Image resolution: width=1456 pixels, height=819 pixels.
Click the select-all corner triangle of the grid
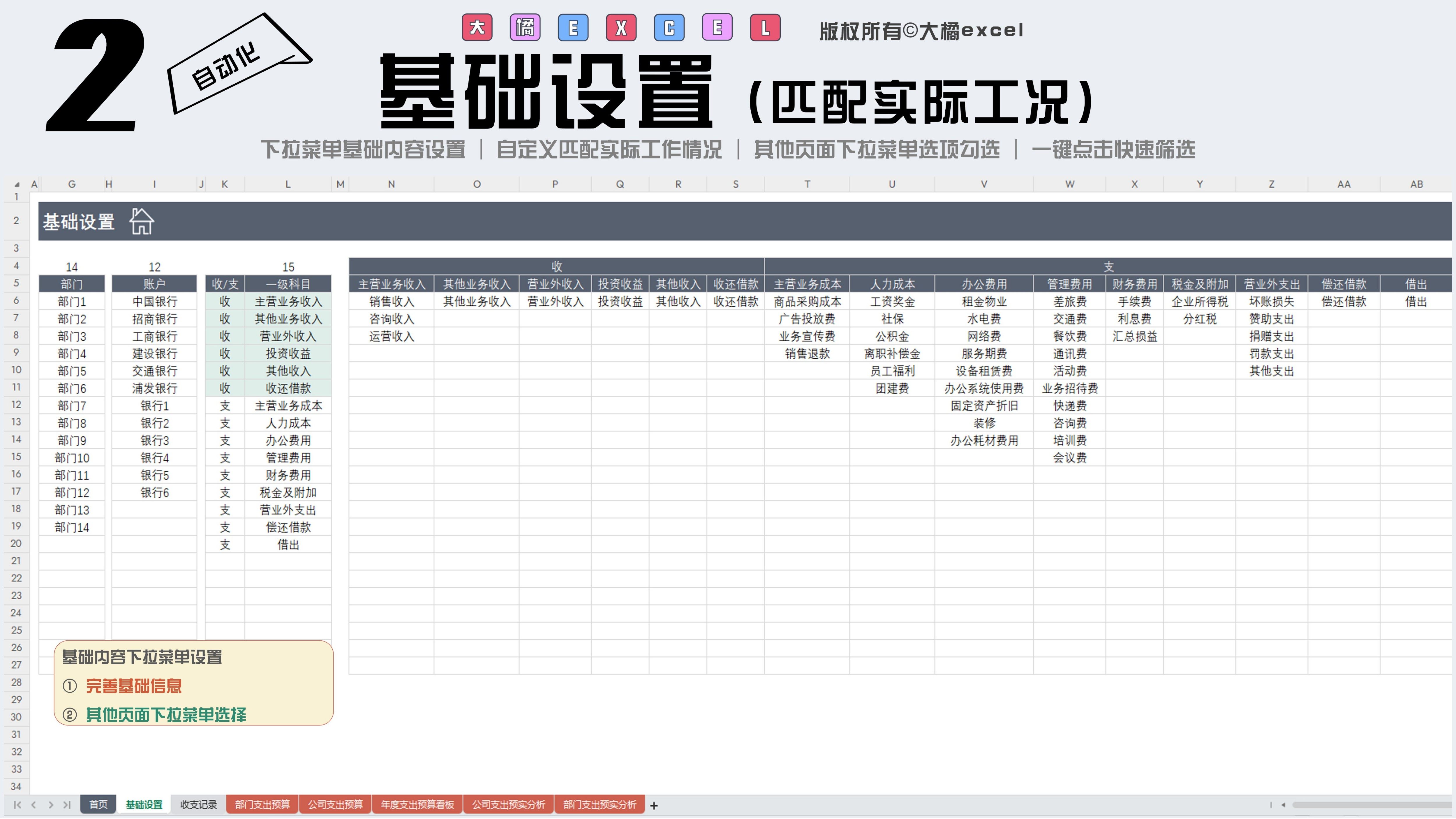click(17, 184)
